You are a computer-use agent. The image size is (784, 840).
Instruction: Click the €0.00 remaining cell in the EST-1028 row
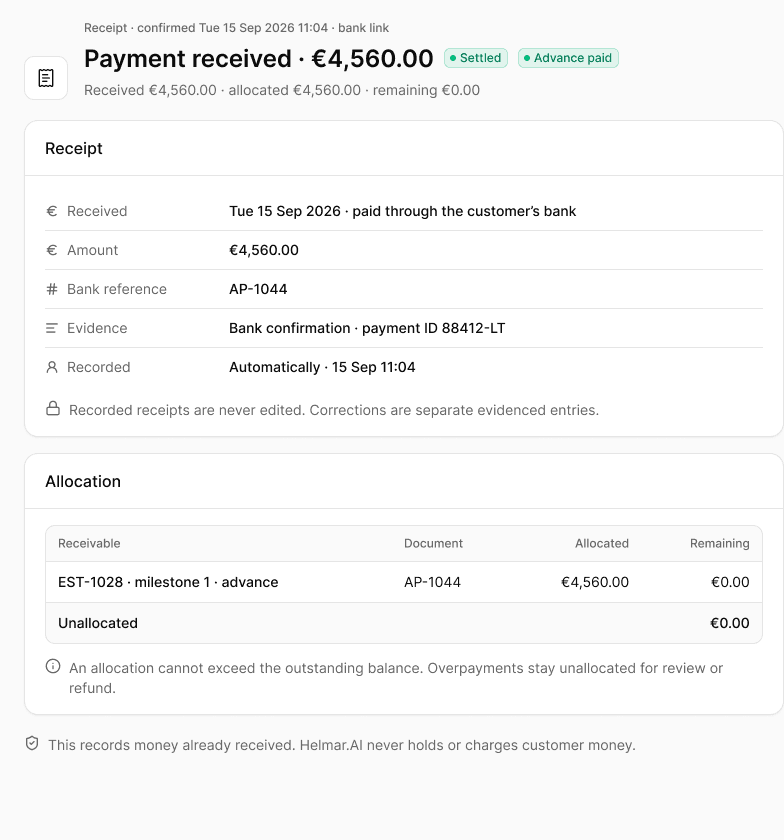[x=730, y=582]
